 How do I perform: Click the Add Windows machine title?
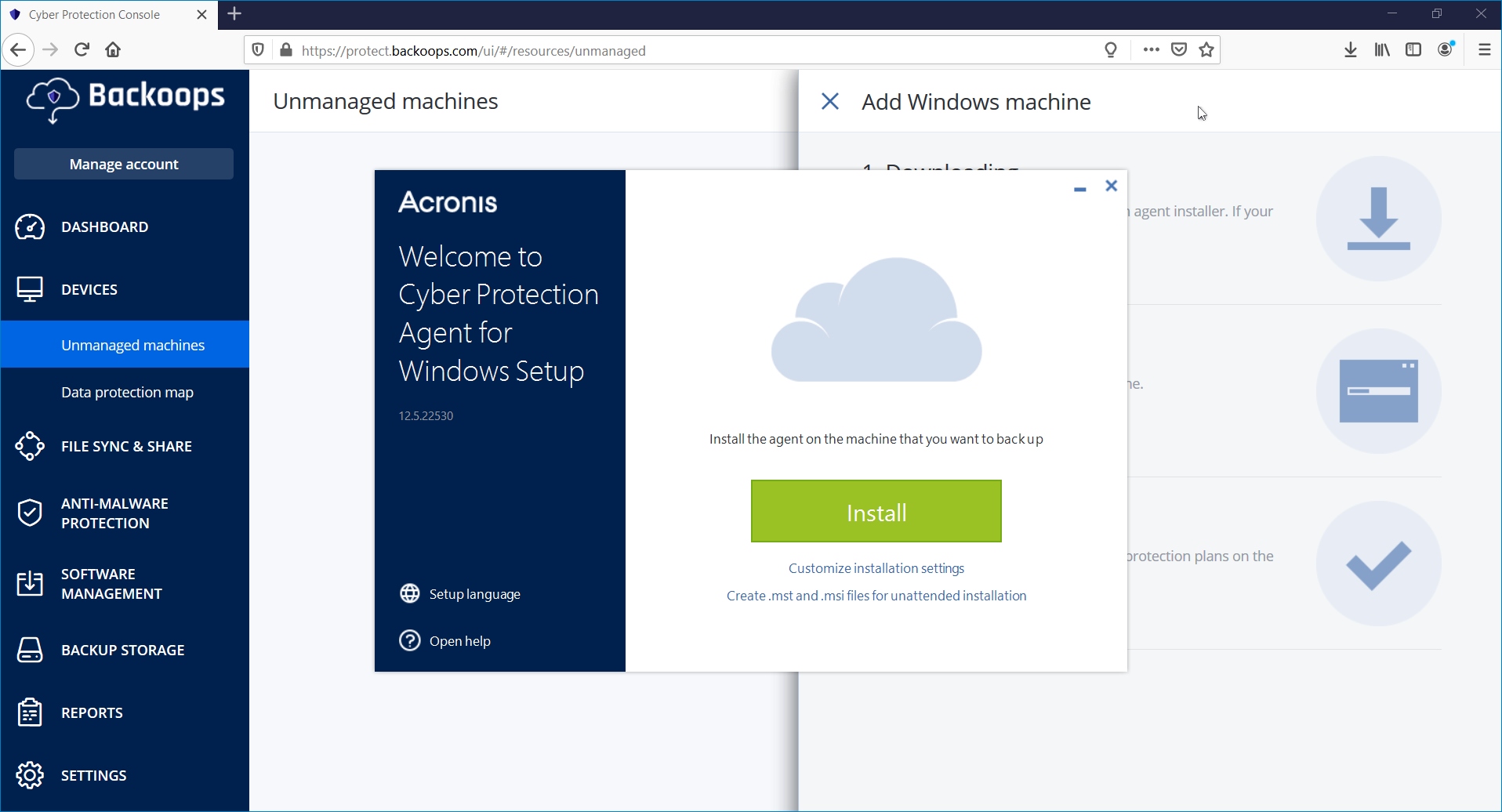pos(976,102)
